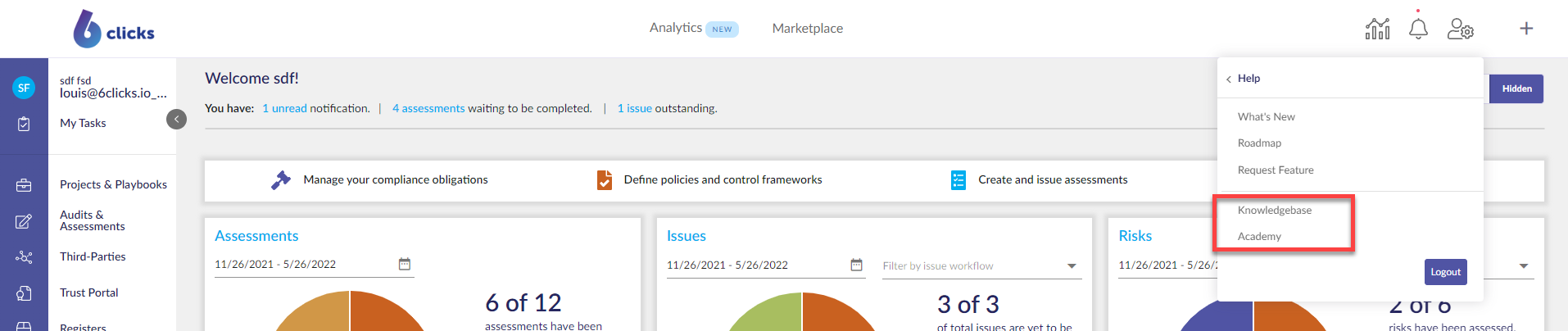This screenshot has height=331, width=1568.
Task: Expand the Risks card filter dropdown arrow
Action: pos(1524,266)
